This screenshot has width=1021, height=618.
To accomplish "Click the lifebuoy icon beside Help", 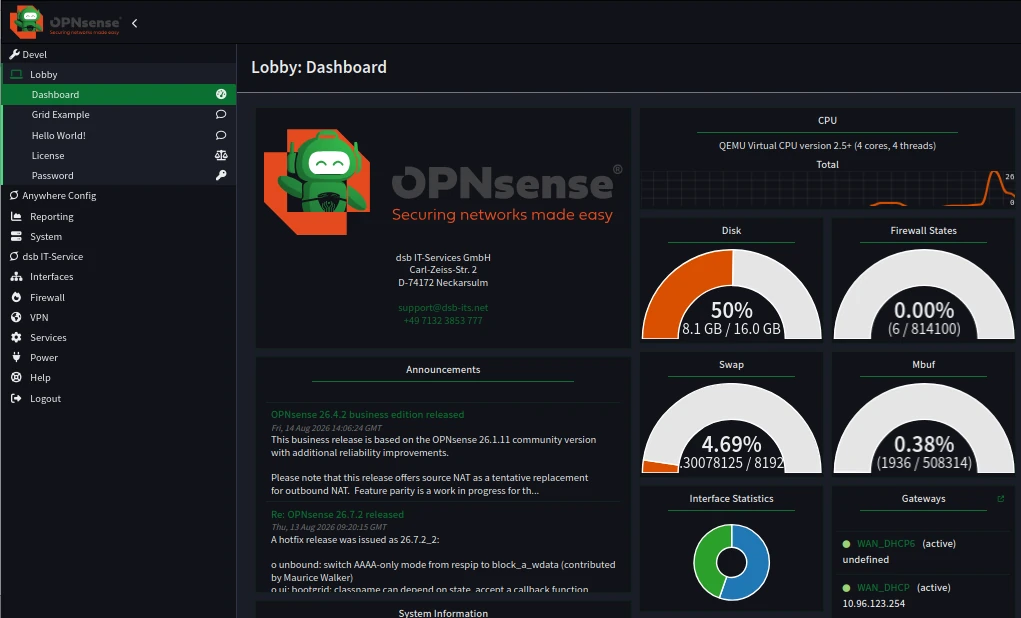I will [x=16, y=378].
